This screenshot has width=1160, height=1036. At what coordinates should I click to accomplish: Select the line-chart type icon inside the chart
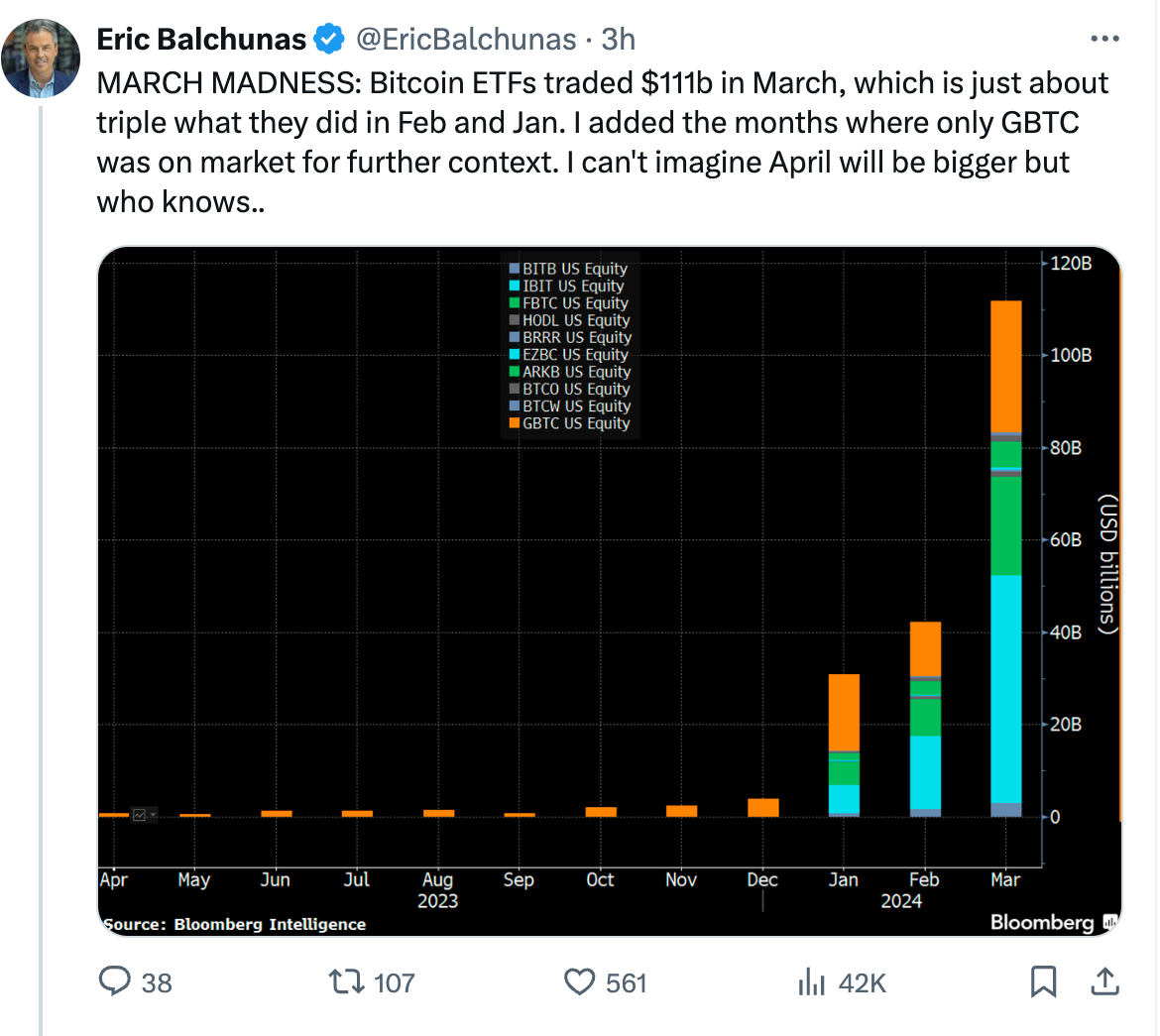pos(139,815)
